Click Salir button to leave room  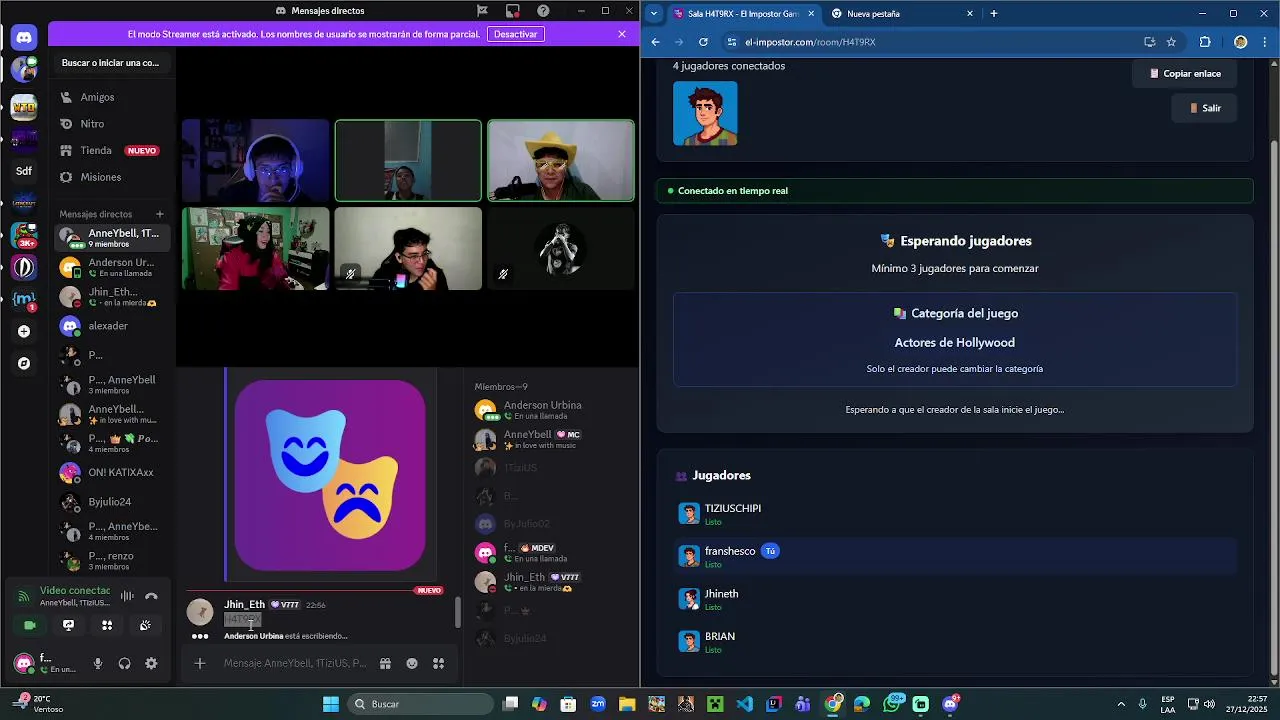coord(1204,108)
